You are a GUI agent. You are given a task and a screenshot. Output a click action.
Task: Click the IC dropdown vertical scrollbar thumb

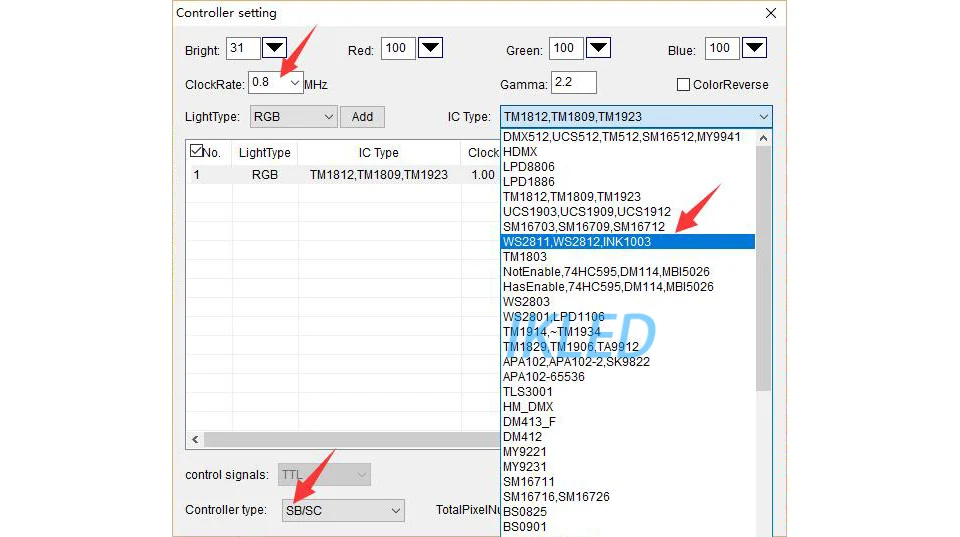(x=763, y=268)
